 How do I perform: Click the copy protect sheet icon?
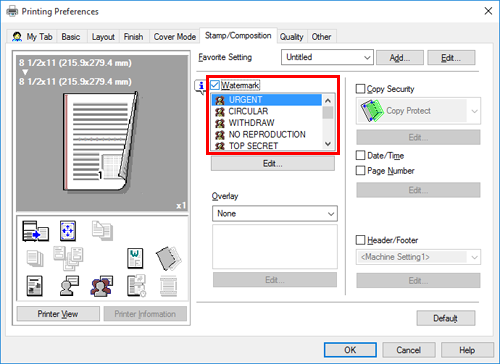click(169, 258)
